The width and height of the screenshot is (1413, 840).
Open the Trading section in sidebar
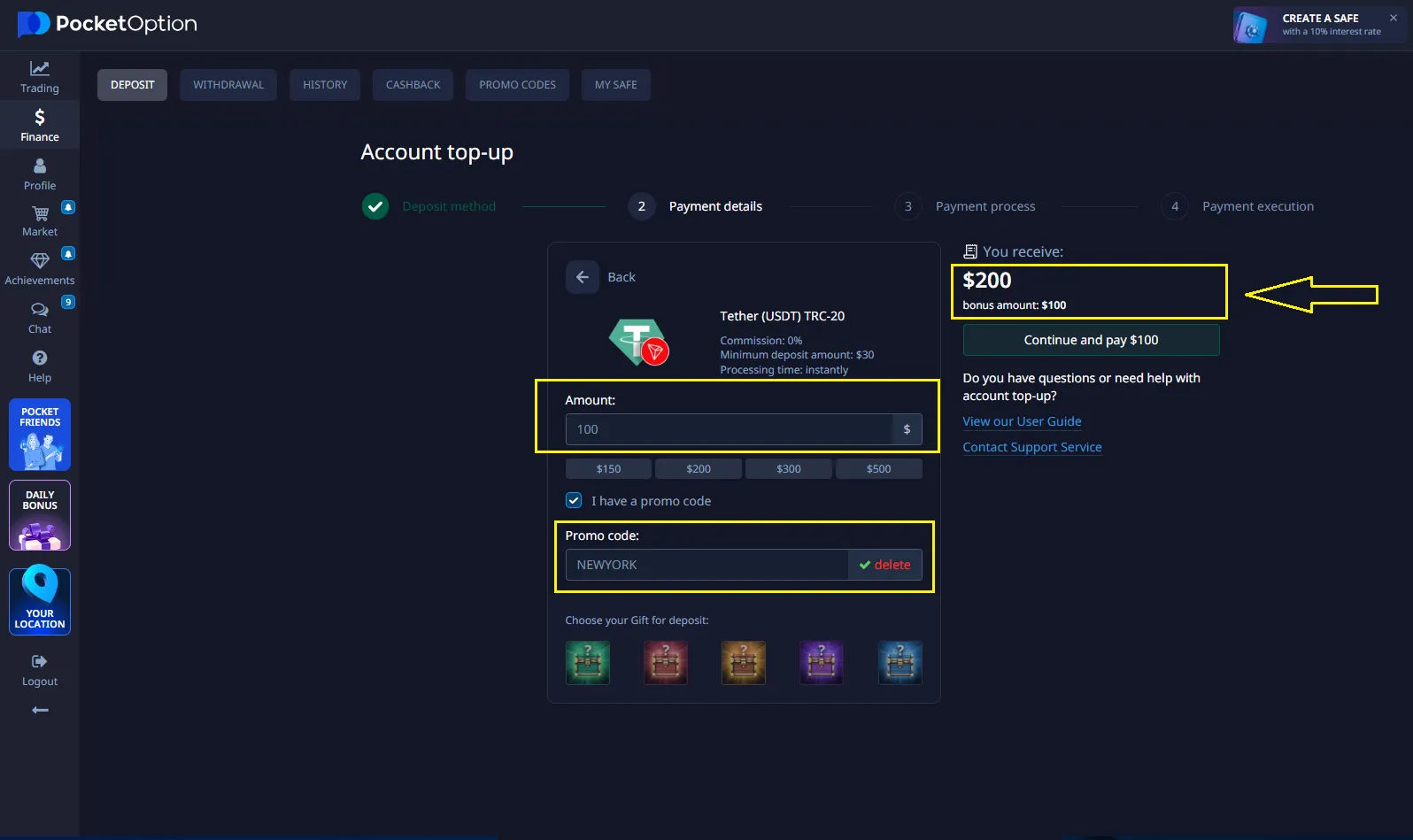click(40, 77)
